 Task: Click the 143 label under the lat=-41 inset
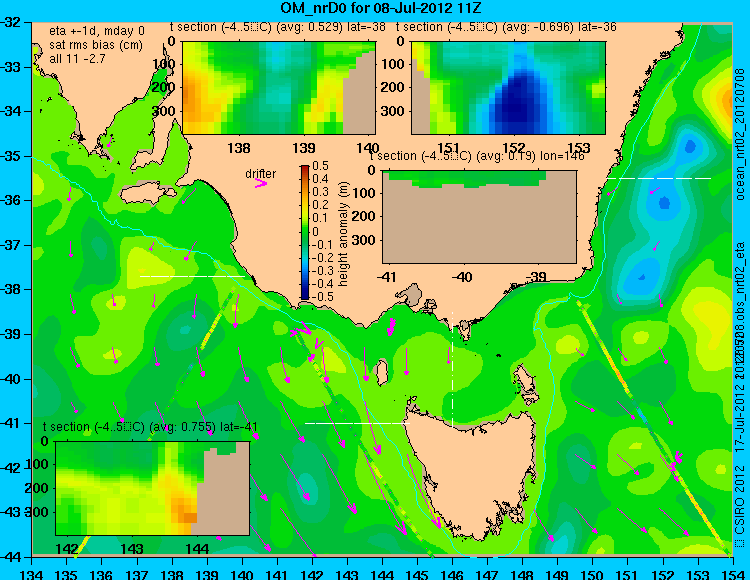click(x=132, y=548)
